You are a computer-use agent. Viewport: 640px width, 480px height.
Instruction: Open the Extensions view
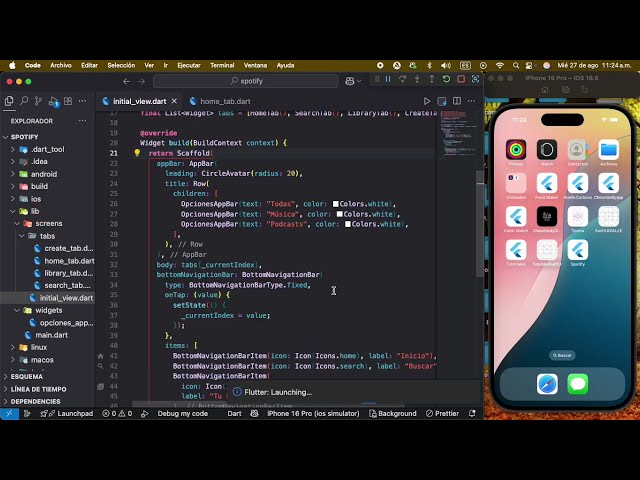pyautogui.click(x=68, y=101)
